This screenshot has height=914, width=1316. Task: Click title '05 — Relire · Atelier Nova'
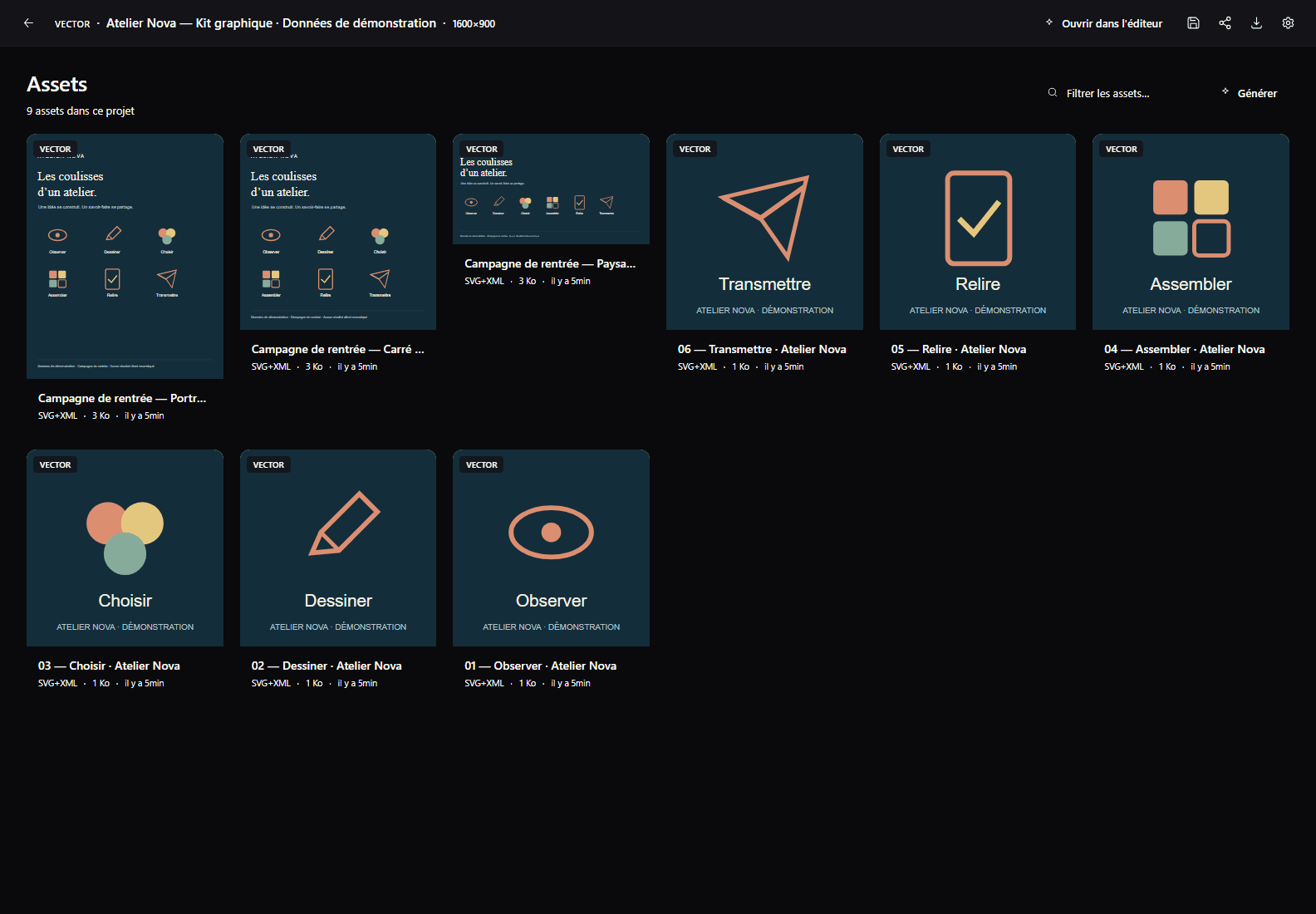click(959, 350)
